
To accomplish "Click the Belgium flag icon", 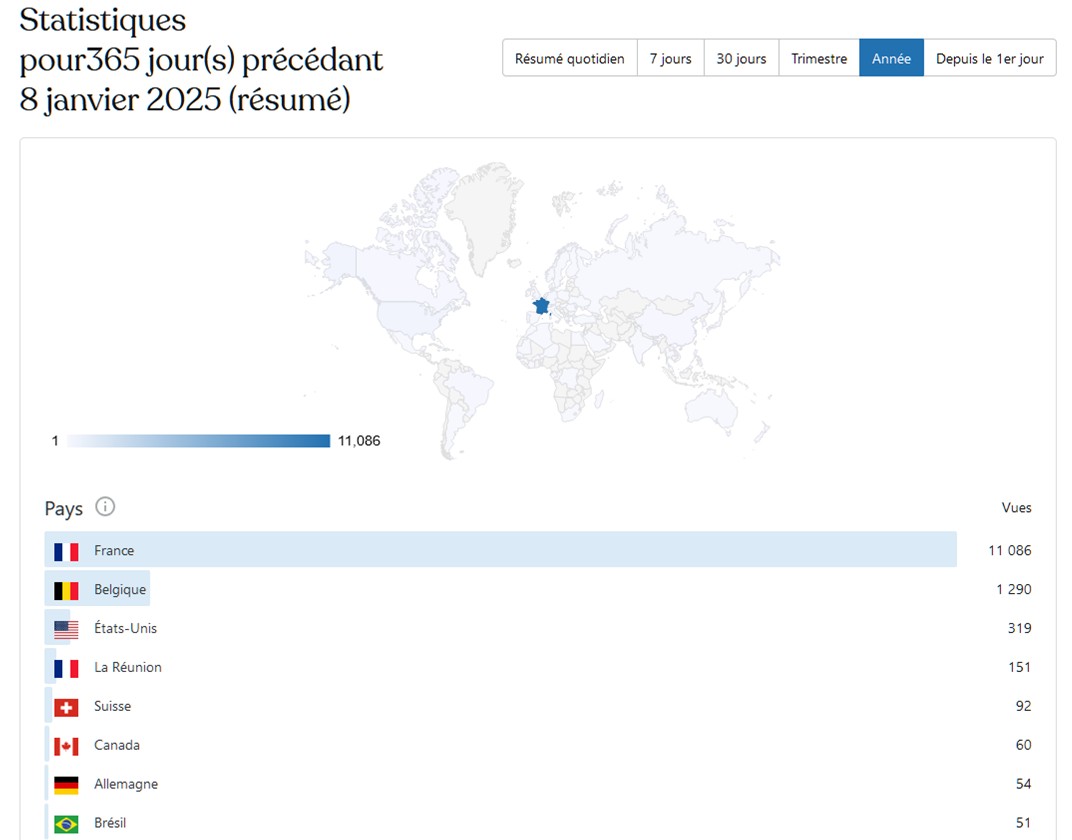I will click(66, 590).
